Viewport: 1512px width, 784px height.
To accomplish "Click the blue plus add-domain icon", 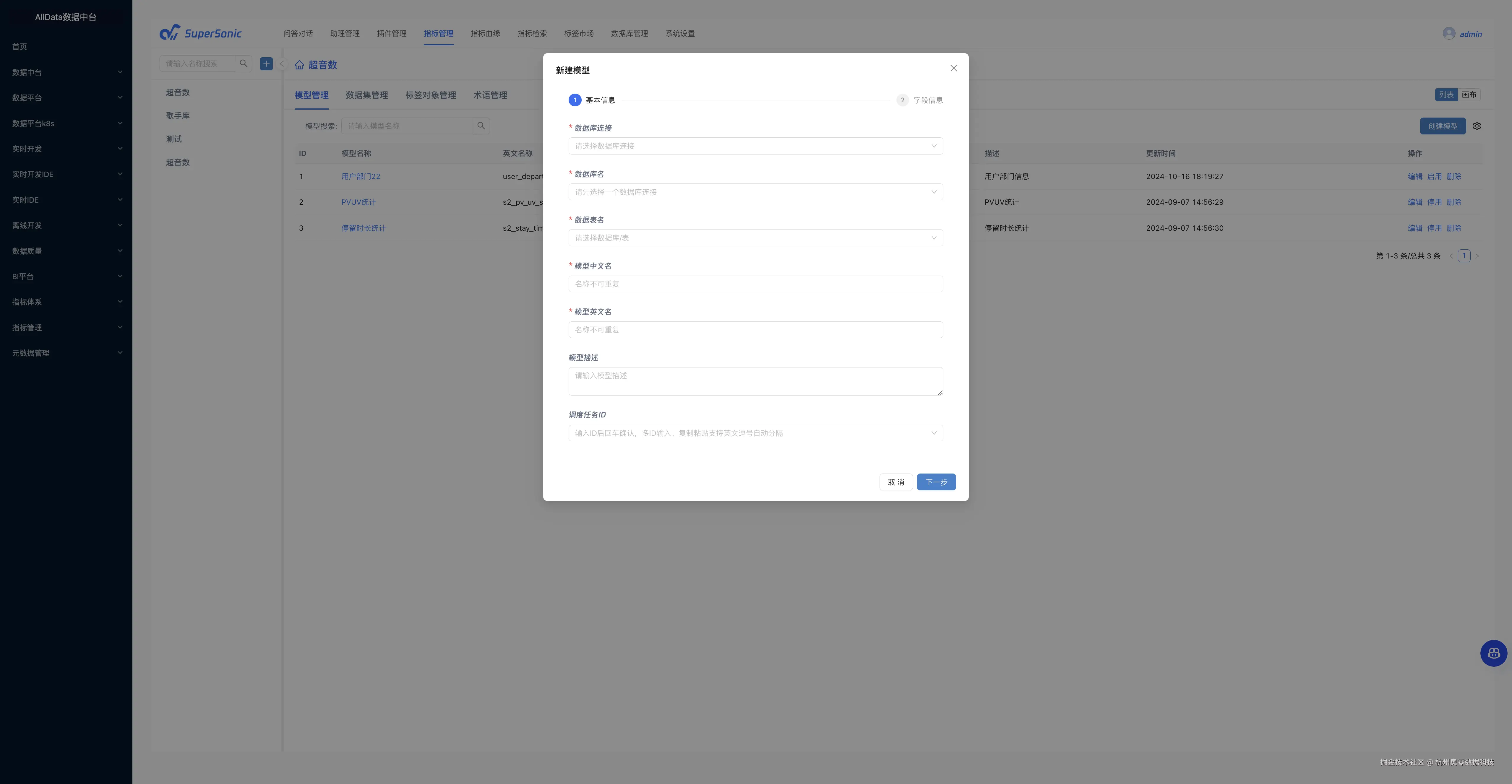I will pos(267,64).
